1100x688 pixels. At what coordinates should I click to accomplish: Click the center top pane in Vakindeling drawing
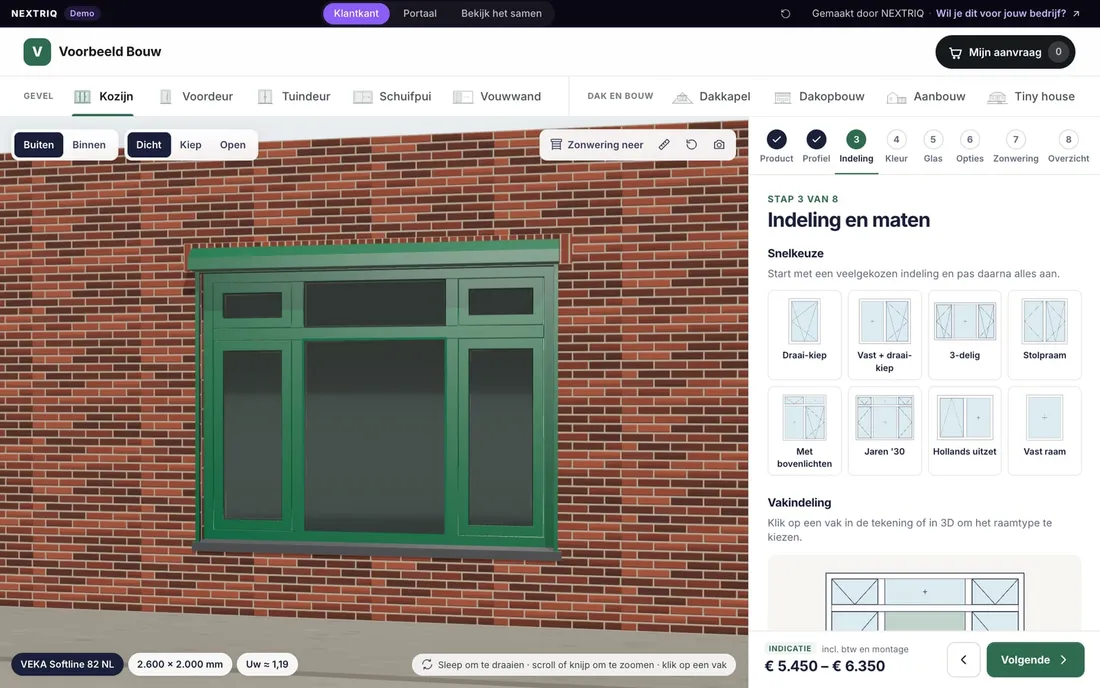pyautogui.click(x=925, y=591)
